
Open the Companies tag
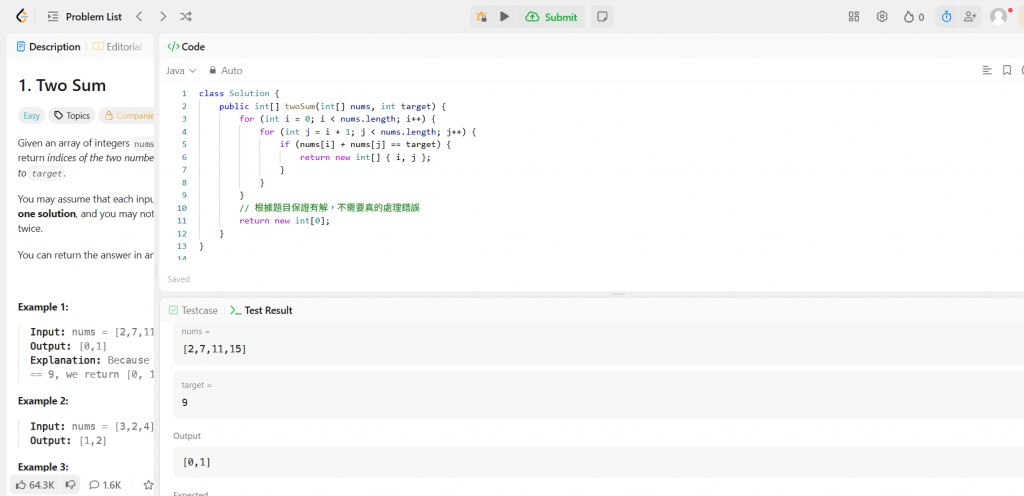[x=127, y=116]
